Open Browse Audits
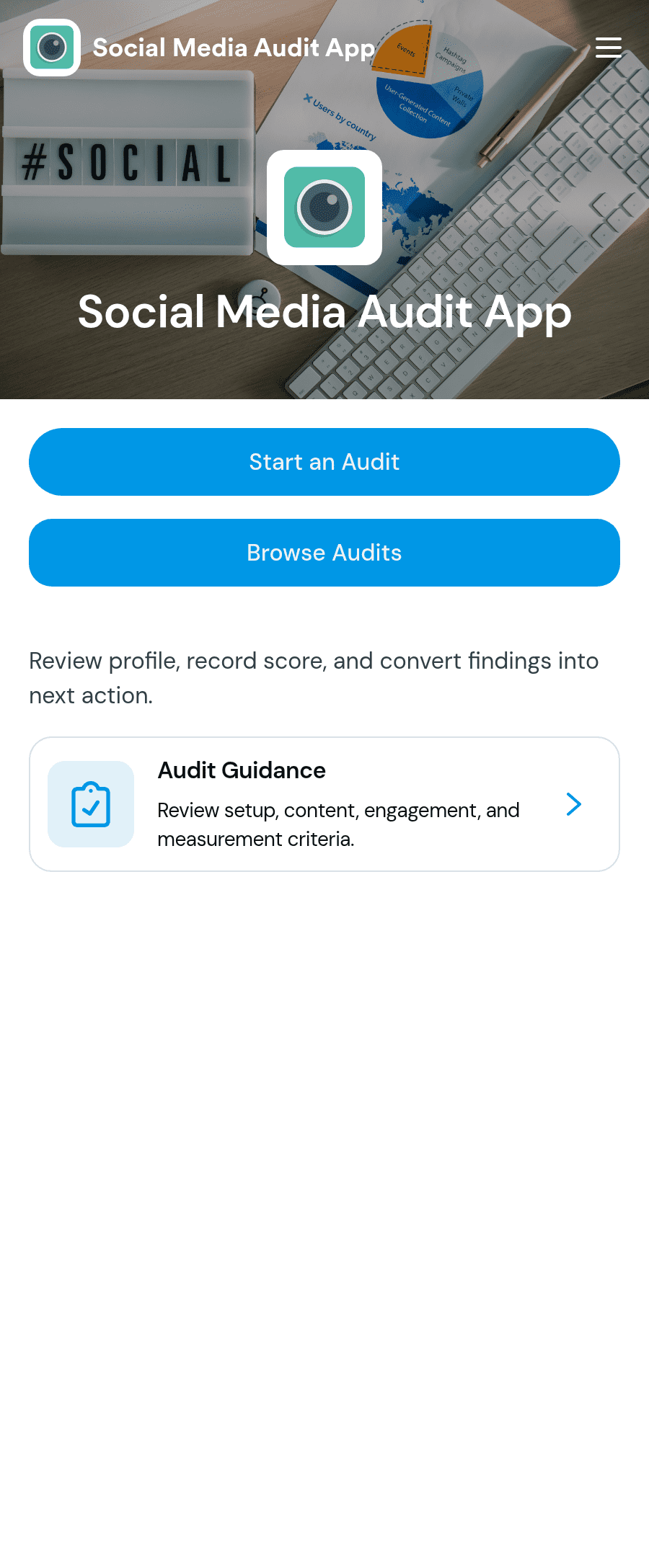The image size is (649, 1568). tap(324, 553)
